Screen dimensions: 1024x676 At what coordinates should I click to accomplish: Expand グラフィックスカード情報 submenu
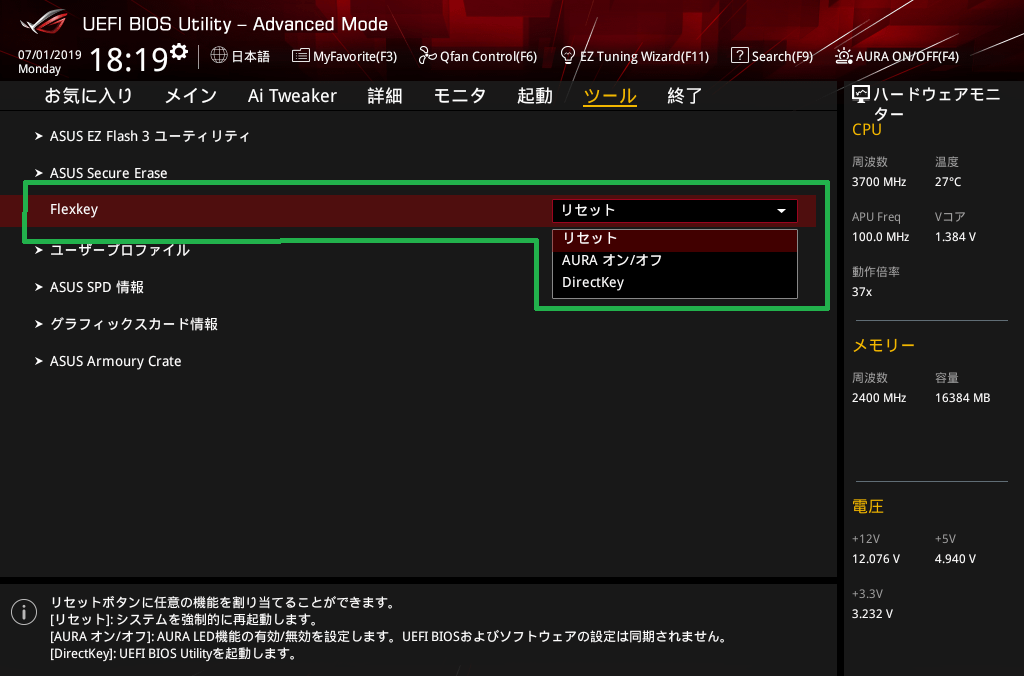(134, 325)
